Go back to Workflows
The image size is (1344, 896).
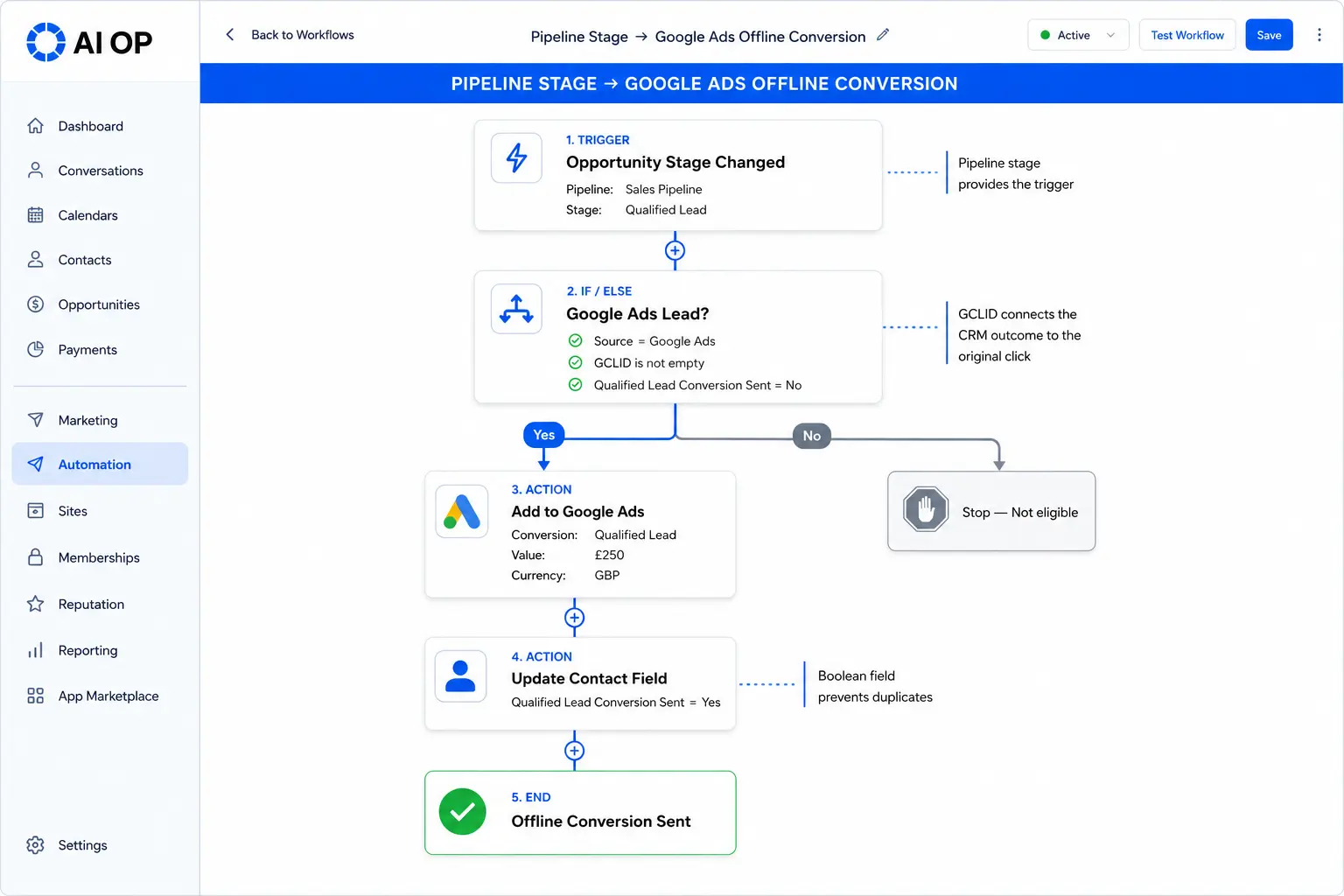[303, 35]
